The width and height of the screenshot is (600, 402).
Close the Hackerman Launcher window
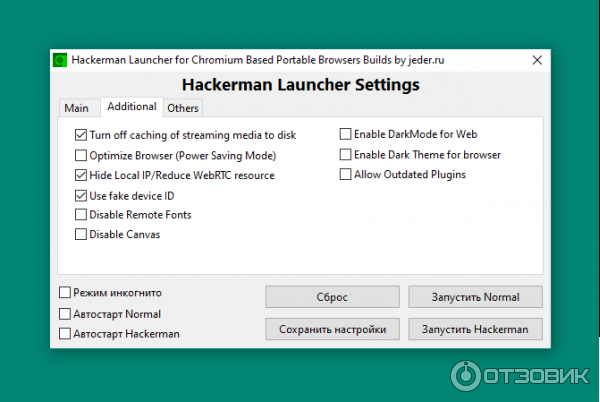click(537, 60)
